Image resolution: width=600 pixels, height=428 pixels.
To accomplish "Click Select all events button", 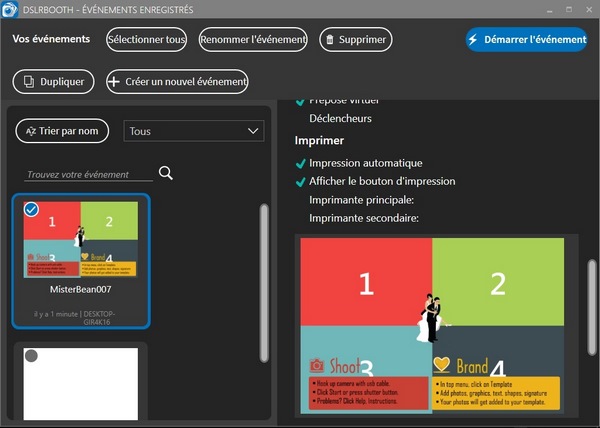I will (147, 39).
